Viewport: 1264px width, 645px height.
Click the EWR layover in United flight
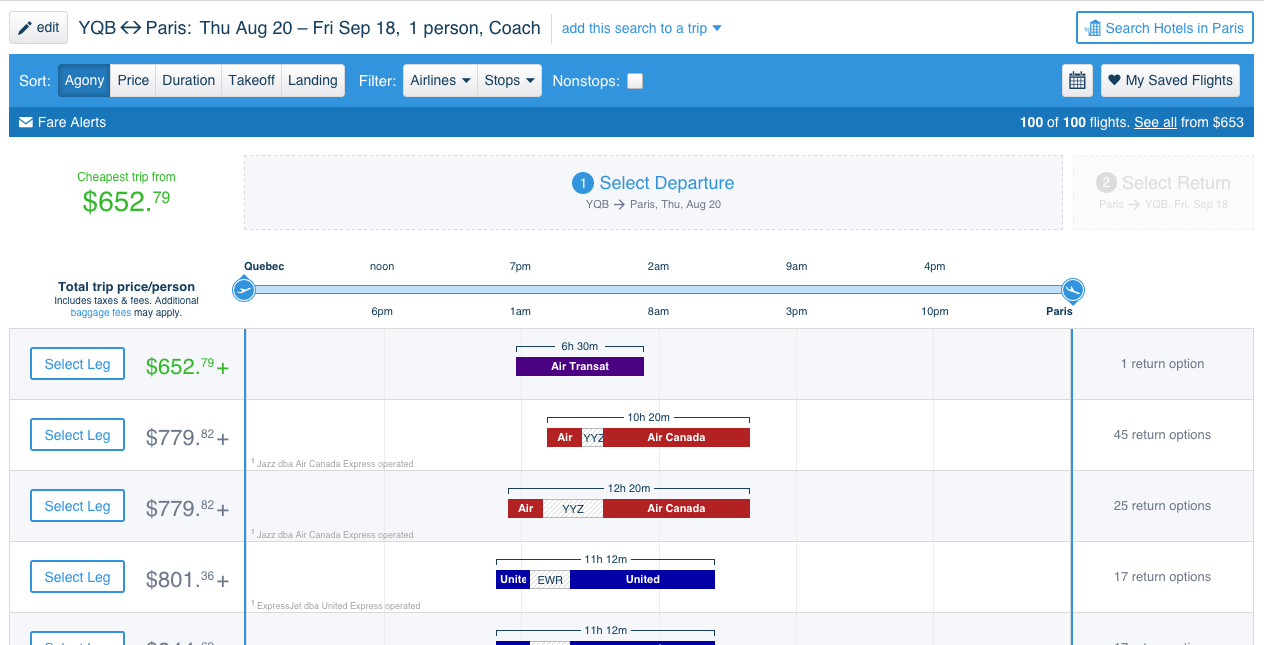(x=550, y=580)
